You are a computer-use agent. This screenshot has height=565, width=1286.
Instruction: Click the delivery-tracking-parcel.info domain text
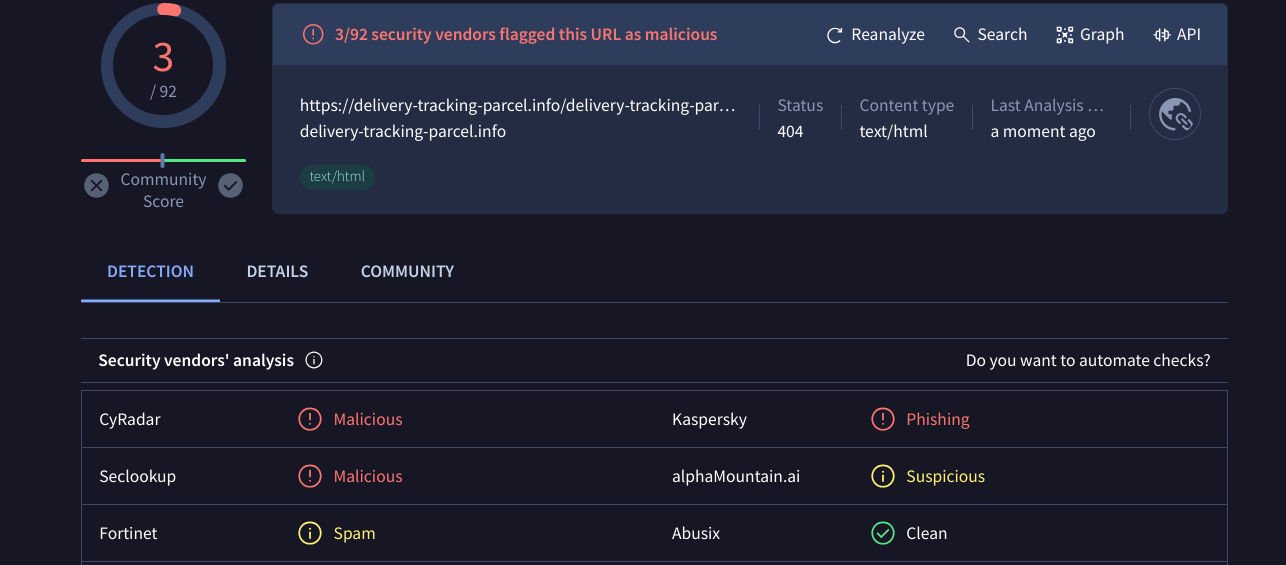click(x=402, y=132)
